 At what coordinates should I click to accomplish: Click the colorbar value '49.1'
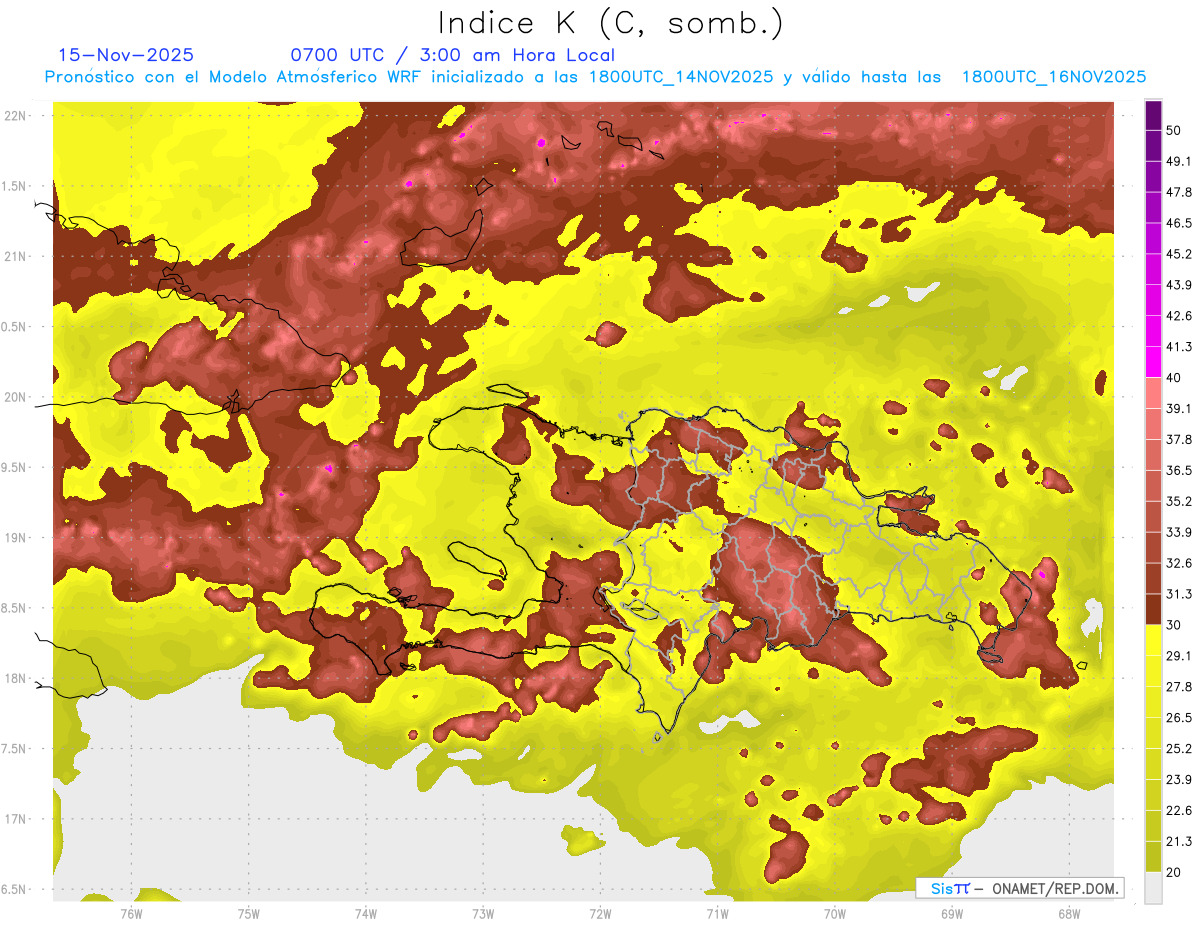(x=1178, y=161)
